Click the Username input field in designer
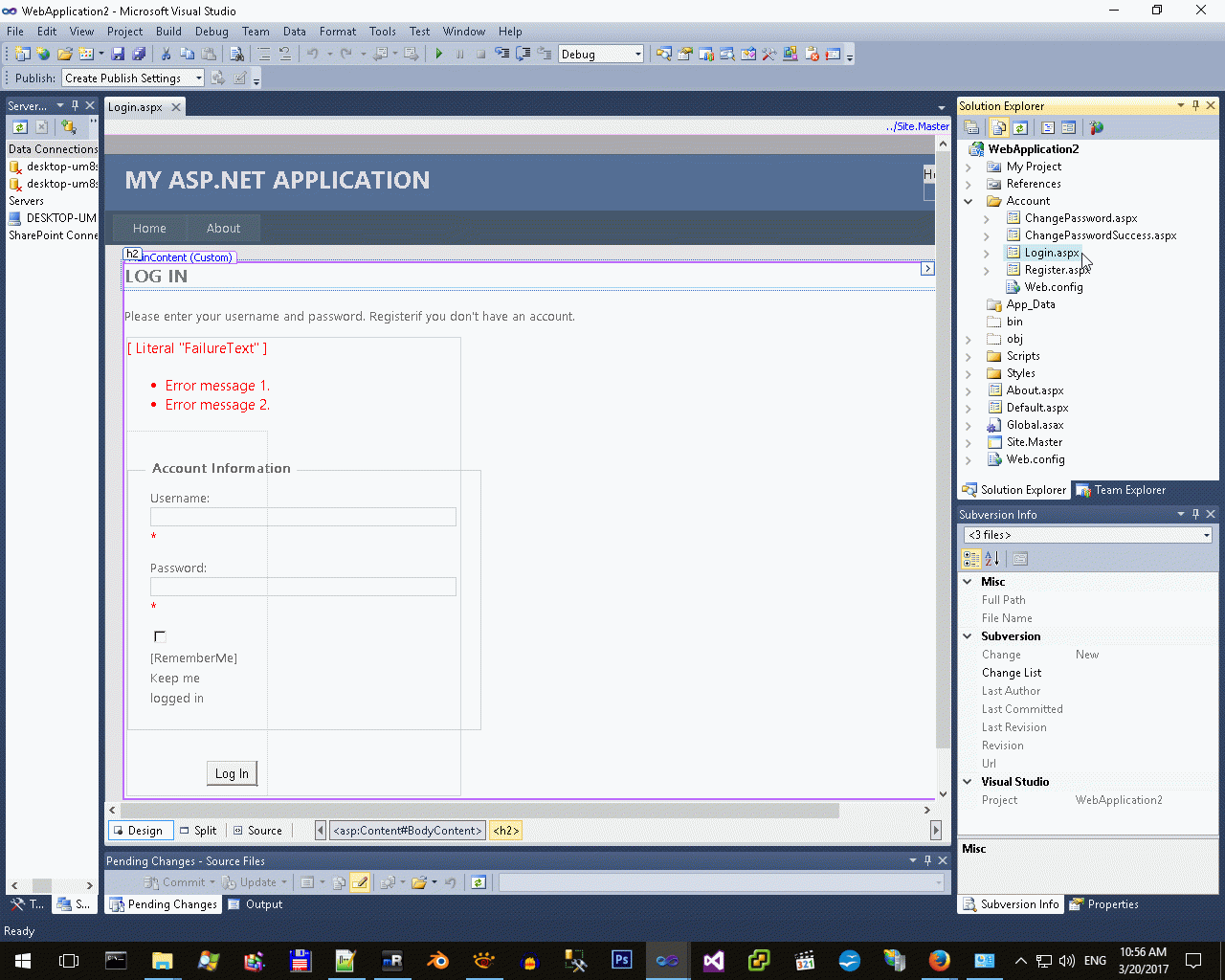This screenshot has width=1225, height=980. click(x=302, y=517)
